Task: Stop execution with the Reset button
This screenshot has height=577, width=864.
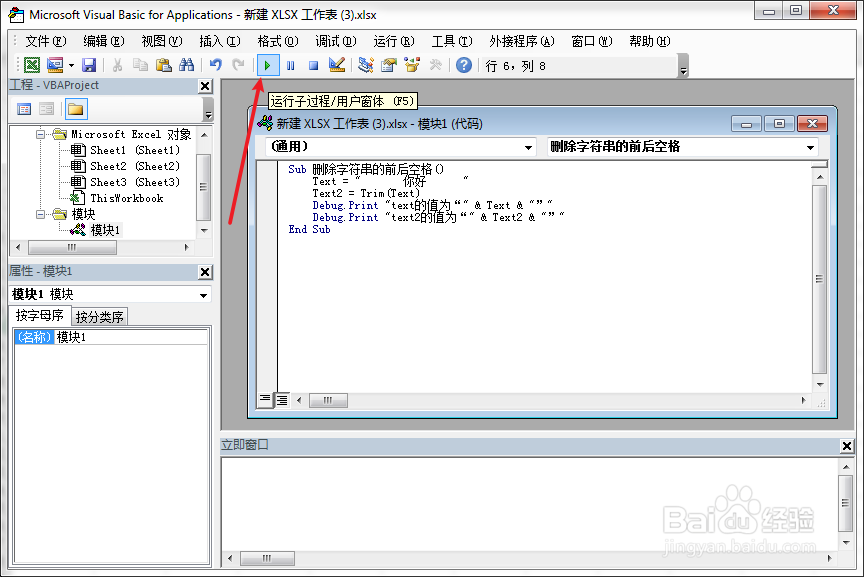Action: pyautogui.click(x=314, y=66)
